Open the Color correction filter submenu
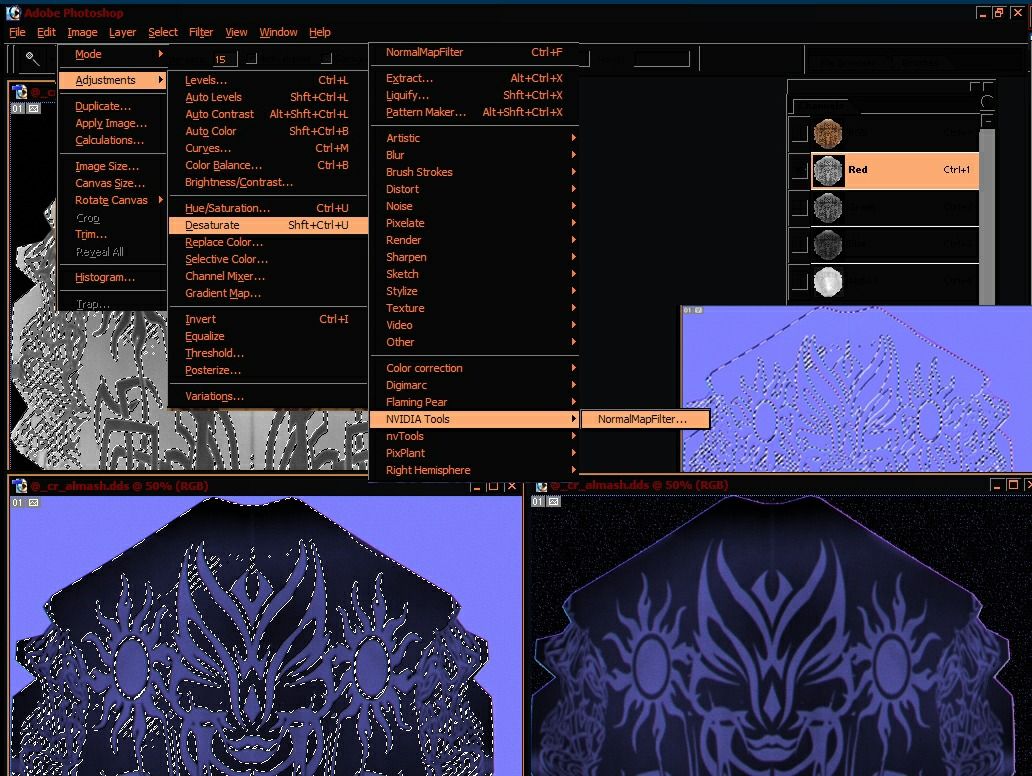The height and width of the screenshot is (776, 1032). [x=474, y=368]
